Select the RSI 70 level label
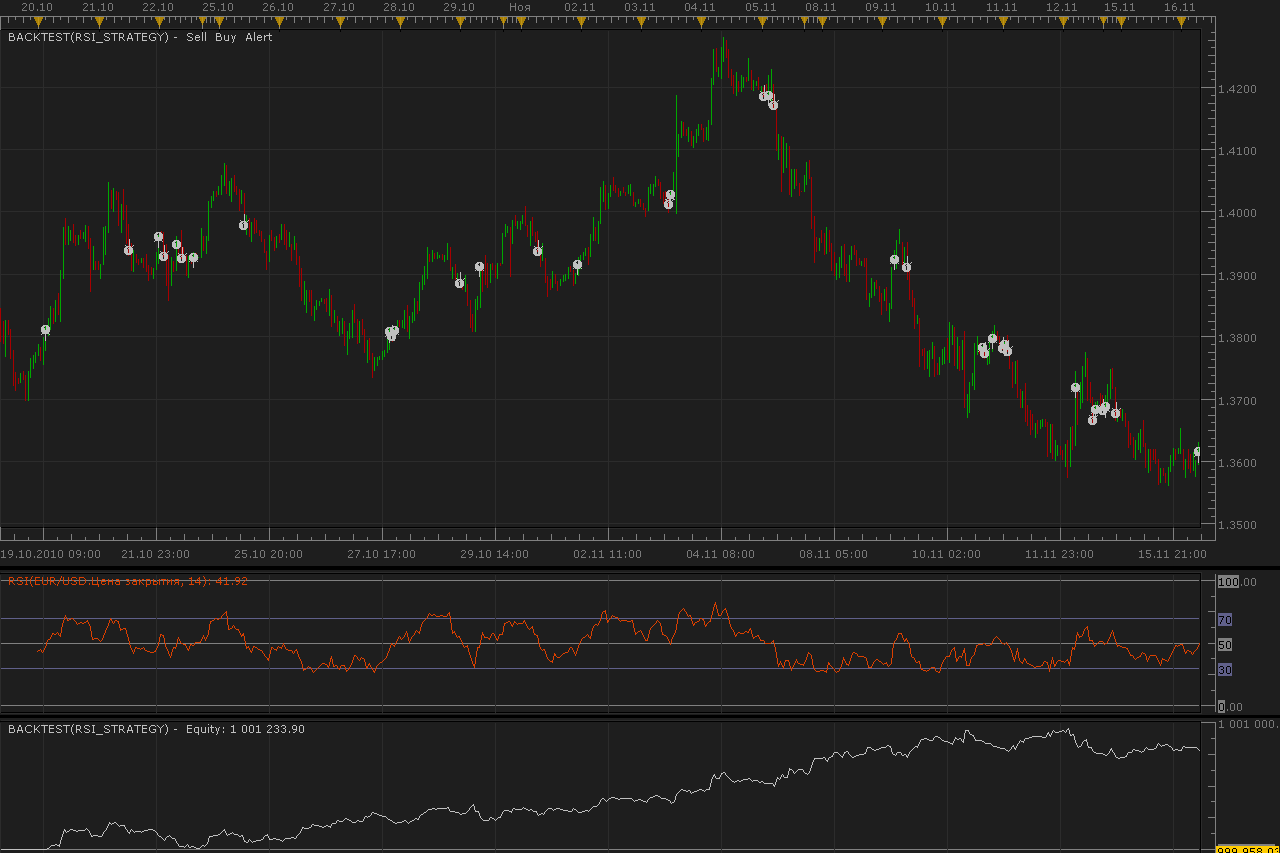 (x=1225, y=620)
